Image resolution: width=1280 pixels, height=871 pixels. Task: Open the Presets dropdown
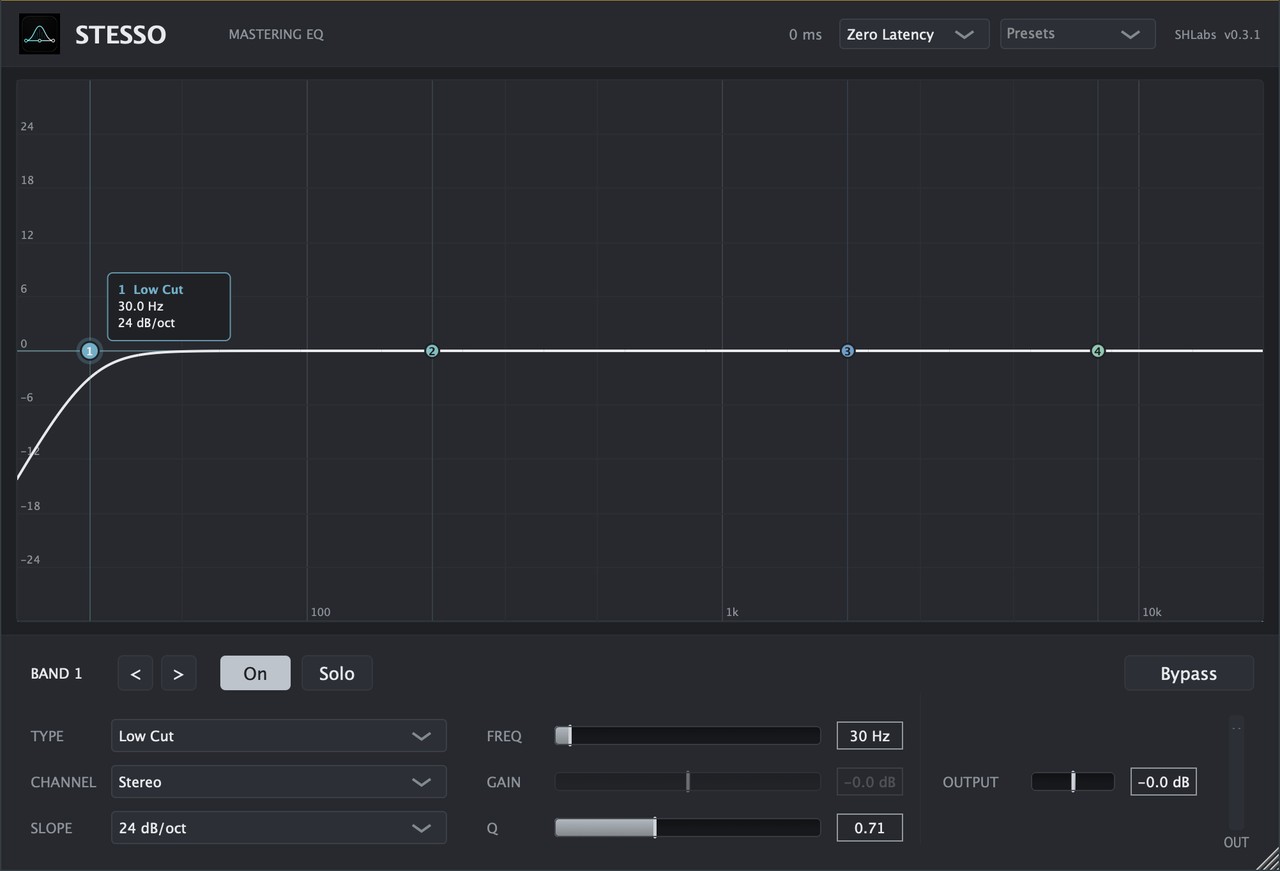1078,34
